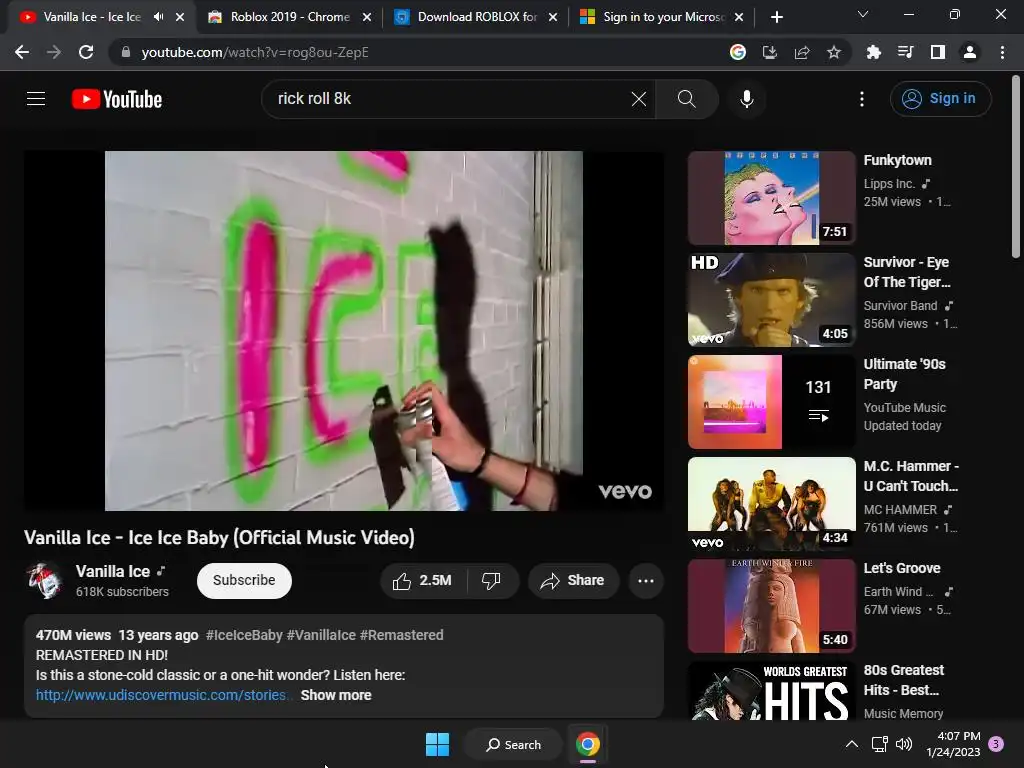Close the Roblox 2019 tab
This screenshot has width=1024, height=768.
coord(367,17)
